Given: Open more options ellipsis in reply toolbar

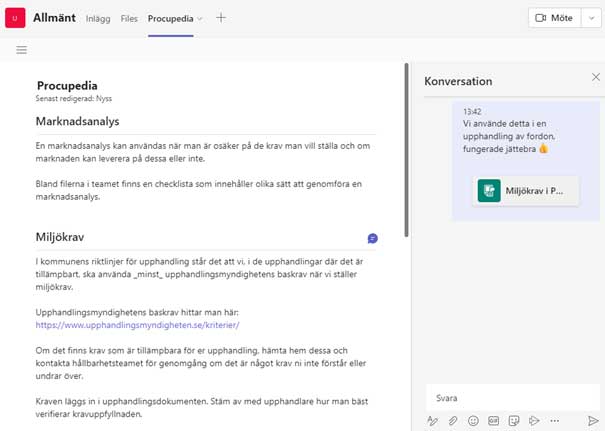Looking at the screenshot, I should click(555, 421).
